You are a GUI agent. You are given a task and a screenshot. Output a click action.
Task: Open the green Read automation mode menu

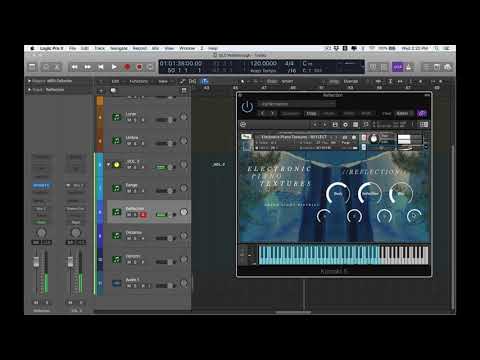(41, 222)
